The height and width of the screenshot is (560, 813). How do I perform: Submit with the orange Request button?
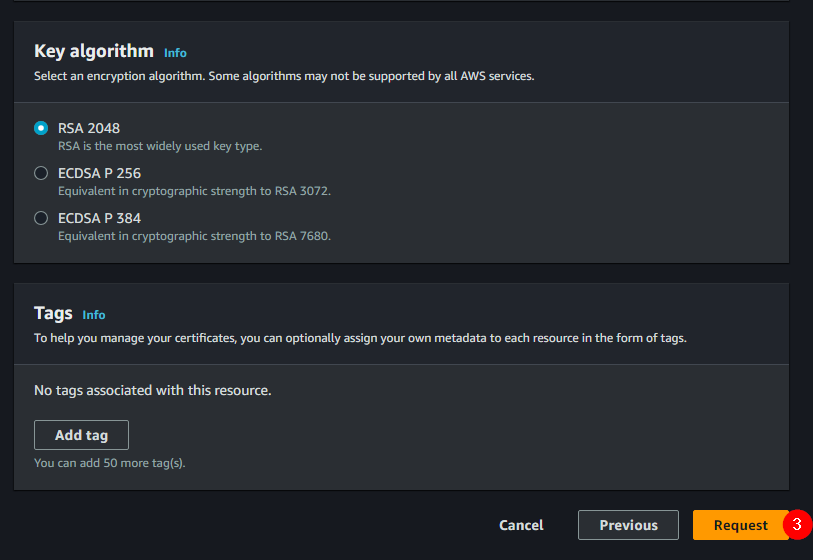point(740,525)
